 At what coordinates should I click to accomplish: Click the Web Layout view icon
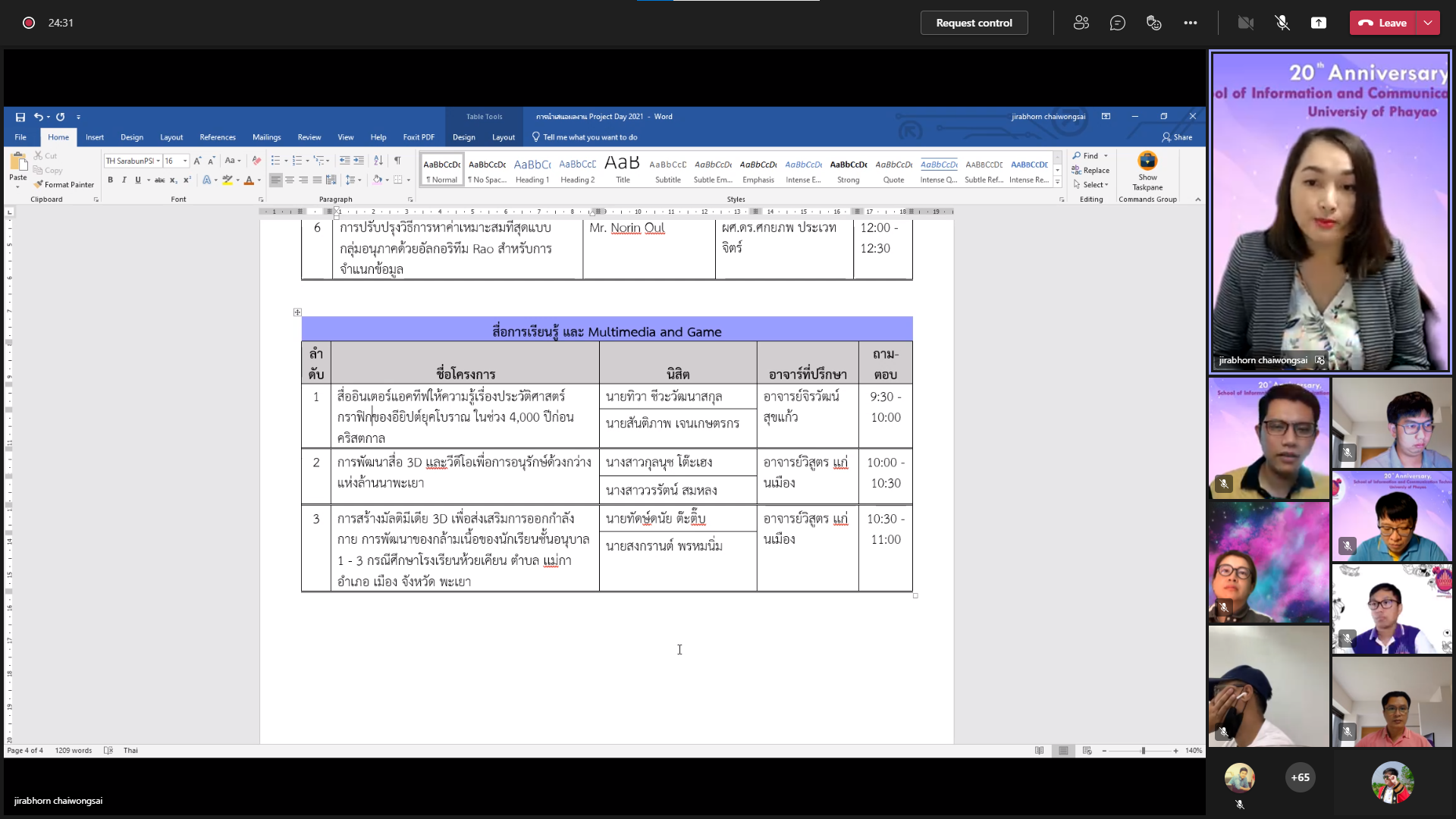pos(1087,751)
